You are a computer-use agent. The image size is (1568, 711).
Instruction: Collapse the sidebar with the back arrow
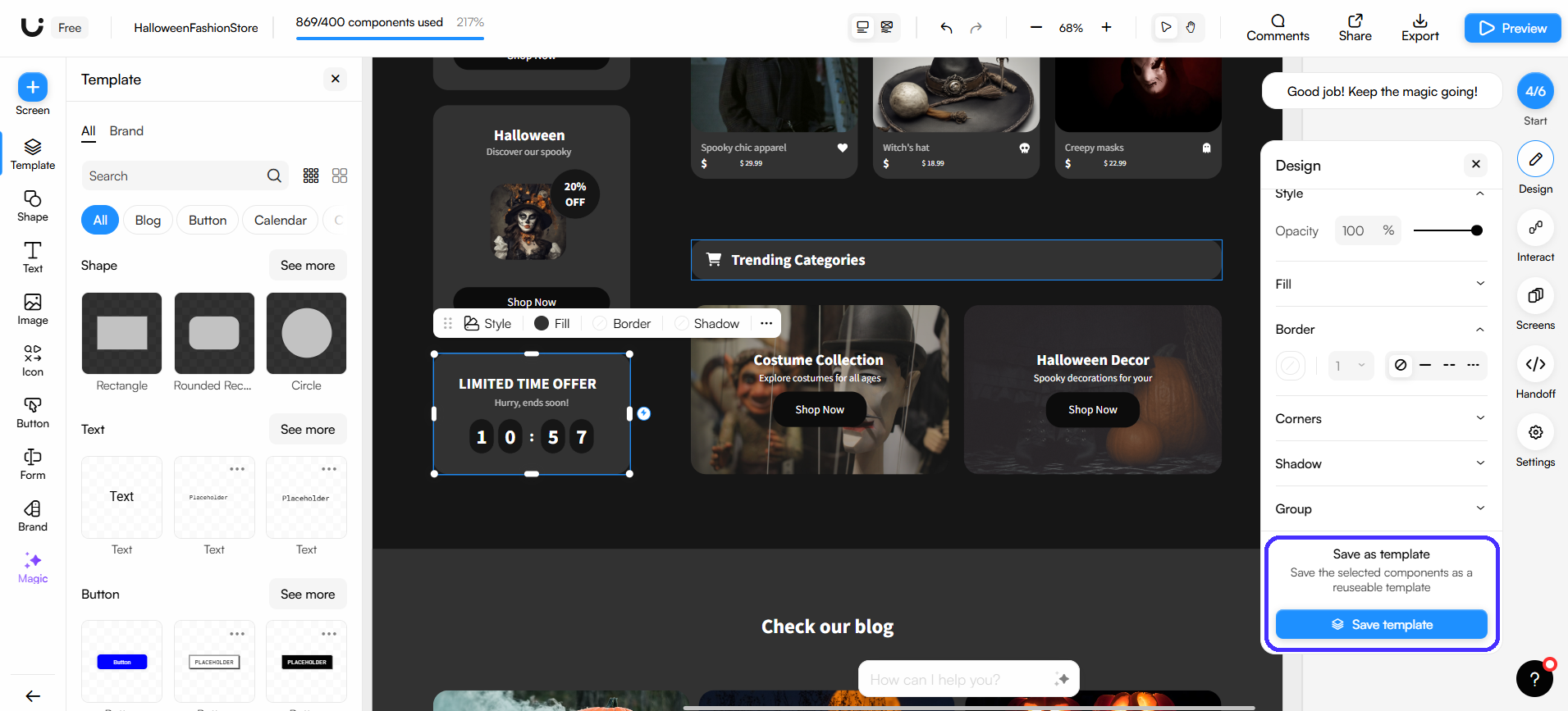coord(33,696)
